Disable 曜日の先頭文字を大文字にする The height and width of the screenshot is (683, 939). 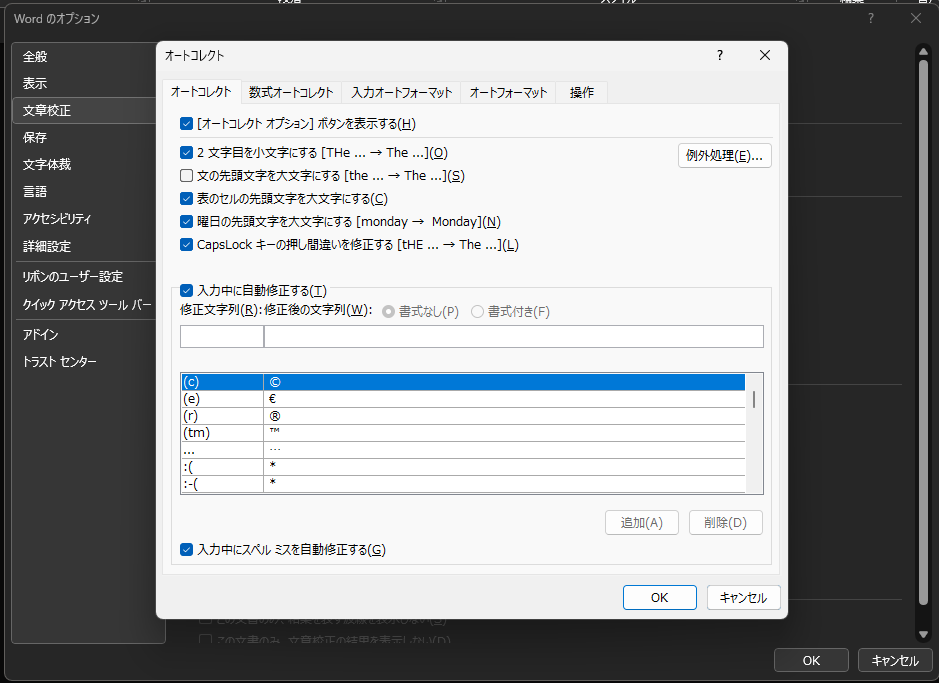click(184, 221)
